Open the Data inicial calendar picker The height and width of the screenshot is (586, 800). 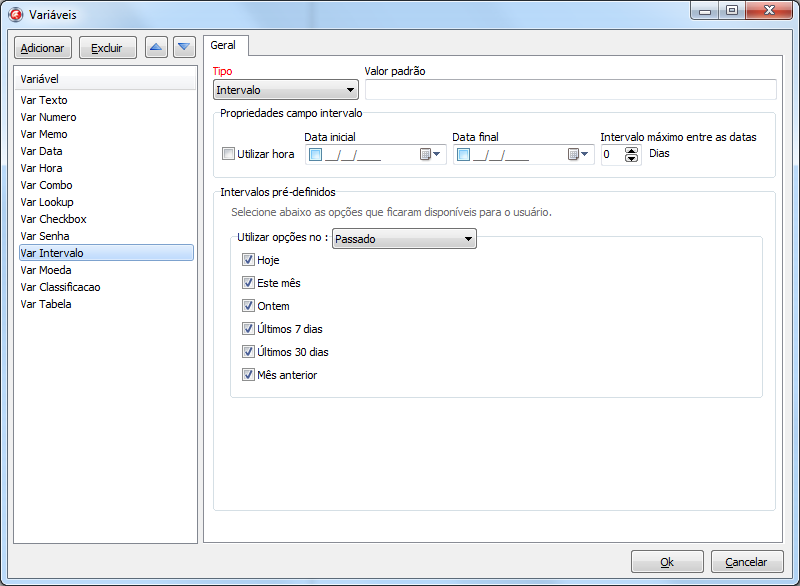(430, 154)
